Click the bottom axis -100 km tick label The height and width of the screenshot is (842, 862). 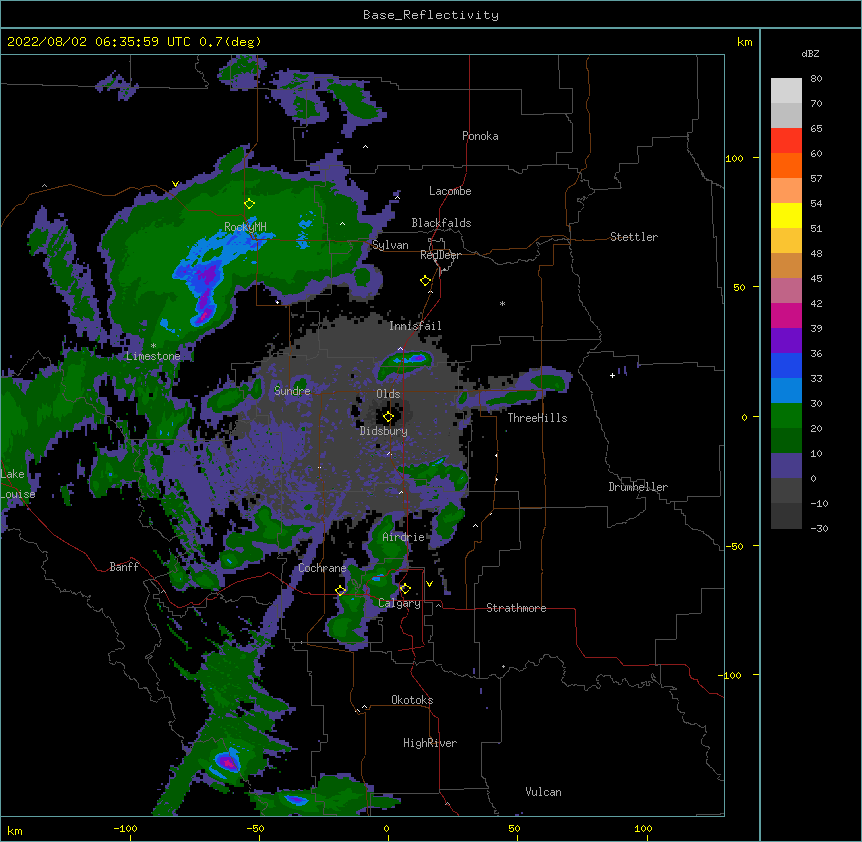pos(125,828)
